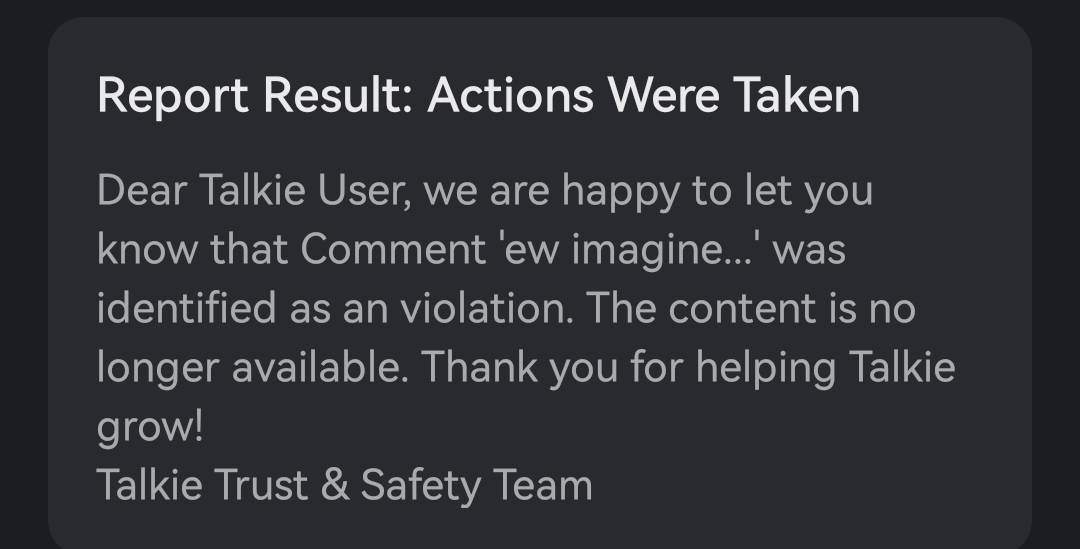Tap the quoted comment 'ew imagine...'
Screen dimensions: 1080x549
(x=649, y=249)
